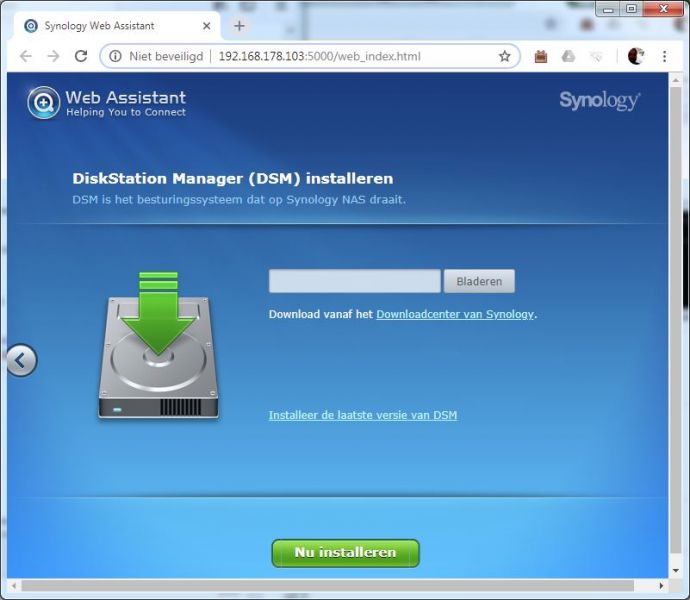Click the horizontal scrollbar left arrow
The image size is (690, 600).
point(14,586)
